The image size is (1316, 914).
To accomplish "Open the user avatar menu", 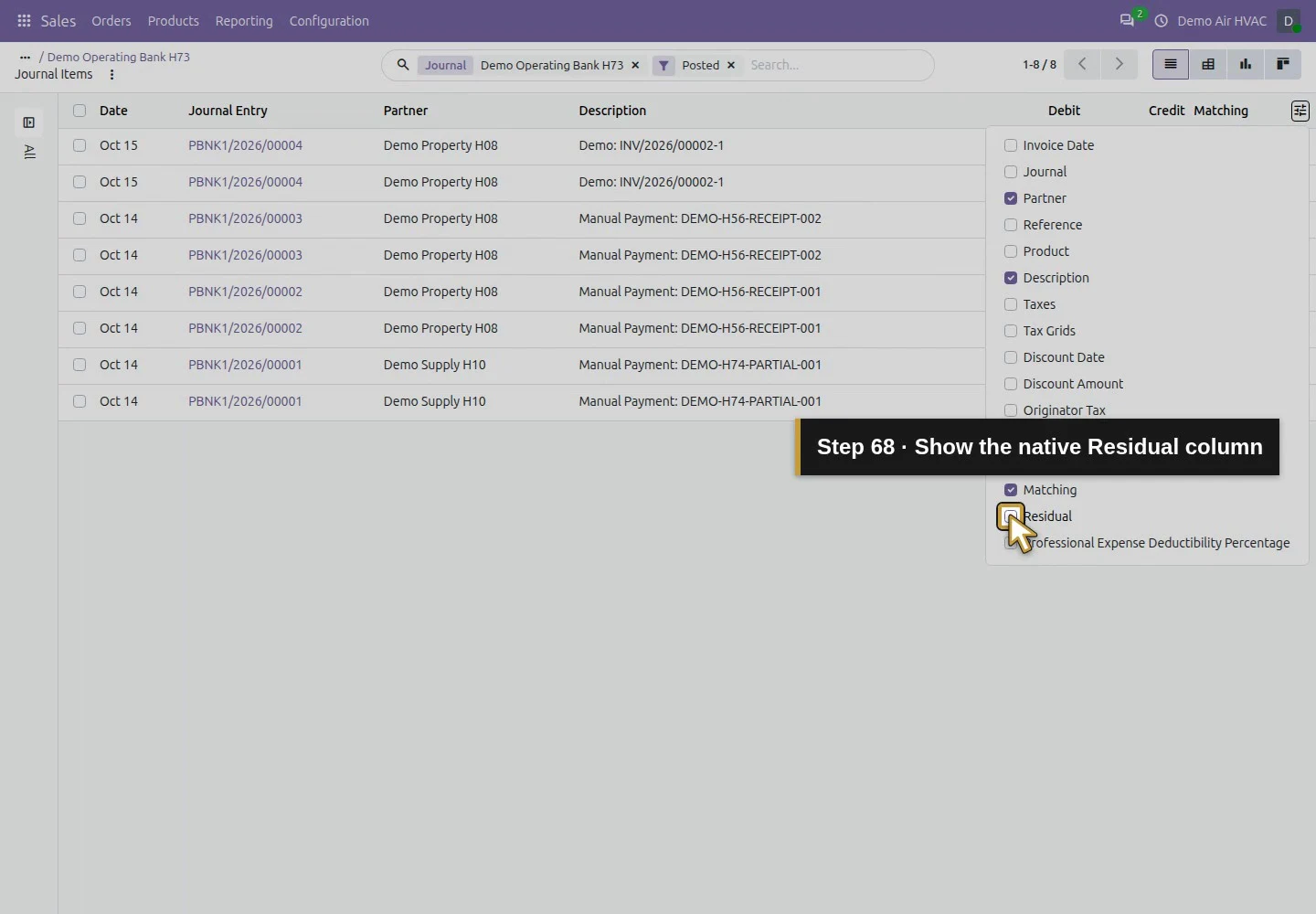I will click(1289, 21).
